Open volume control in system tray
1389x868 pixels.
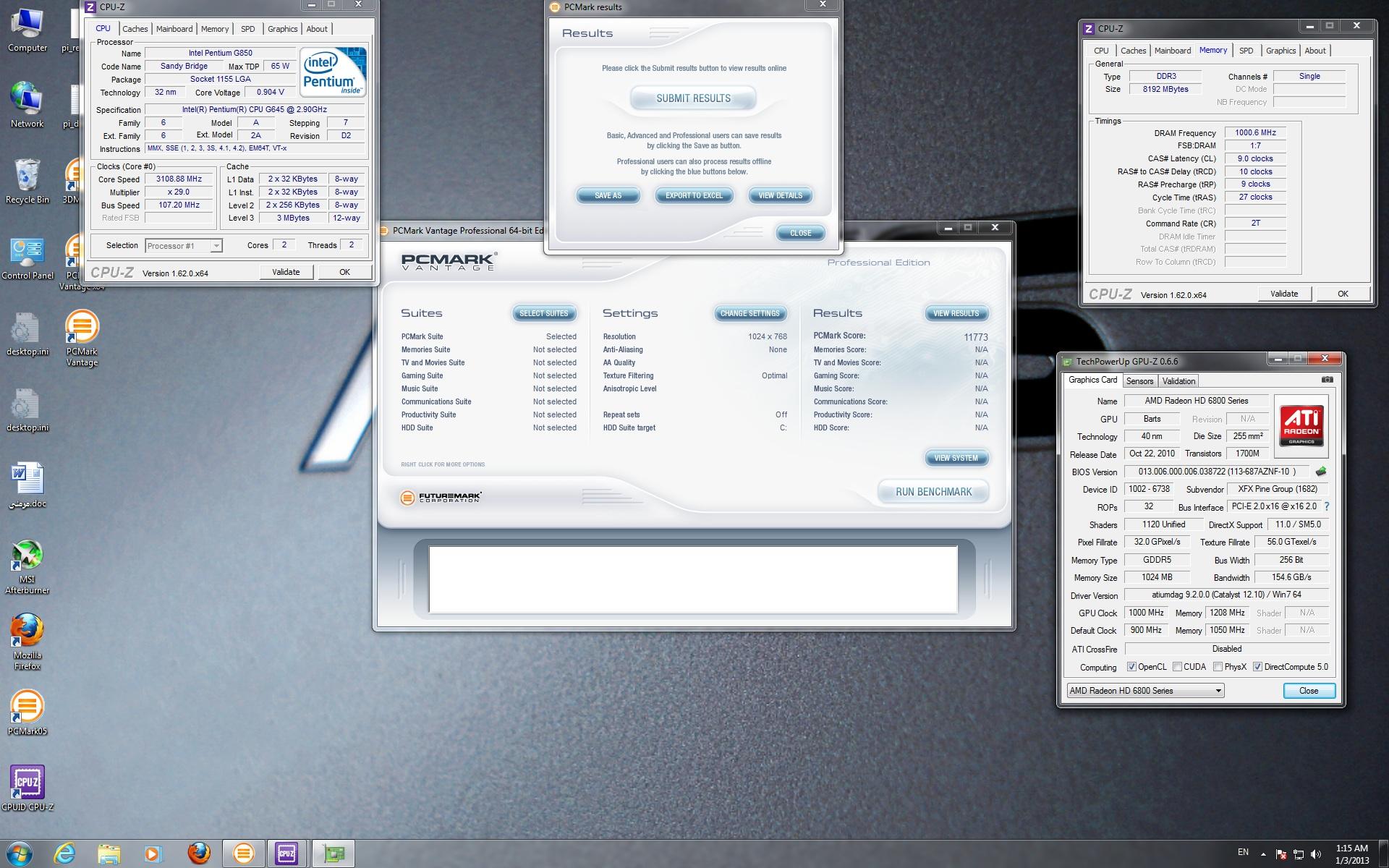pyautogui.click(x=1315, y=854)
